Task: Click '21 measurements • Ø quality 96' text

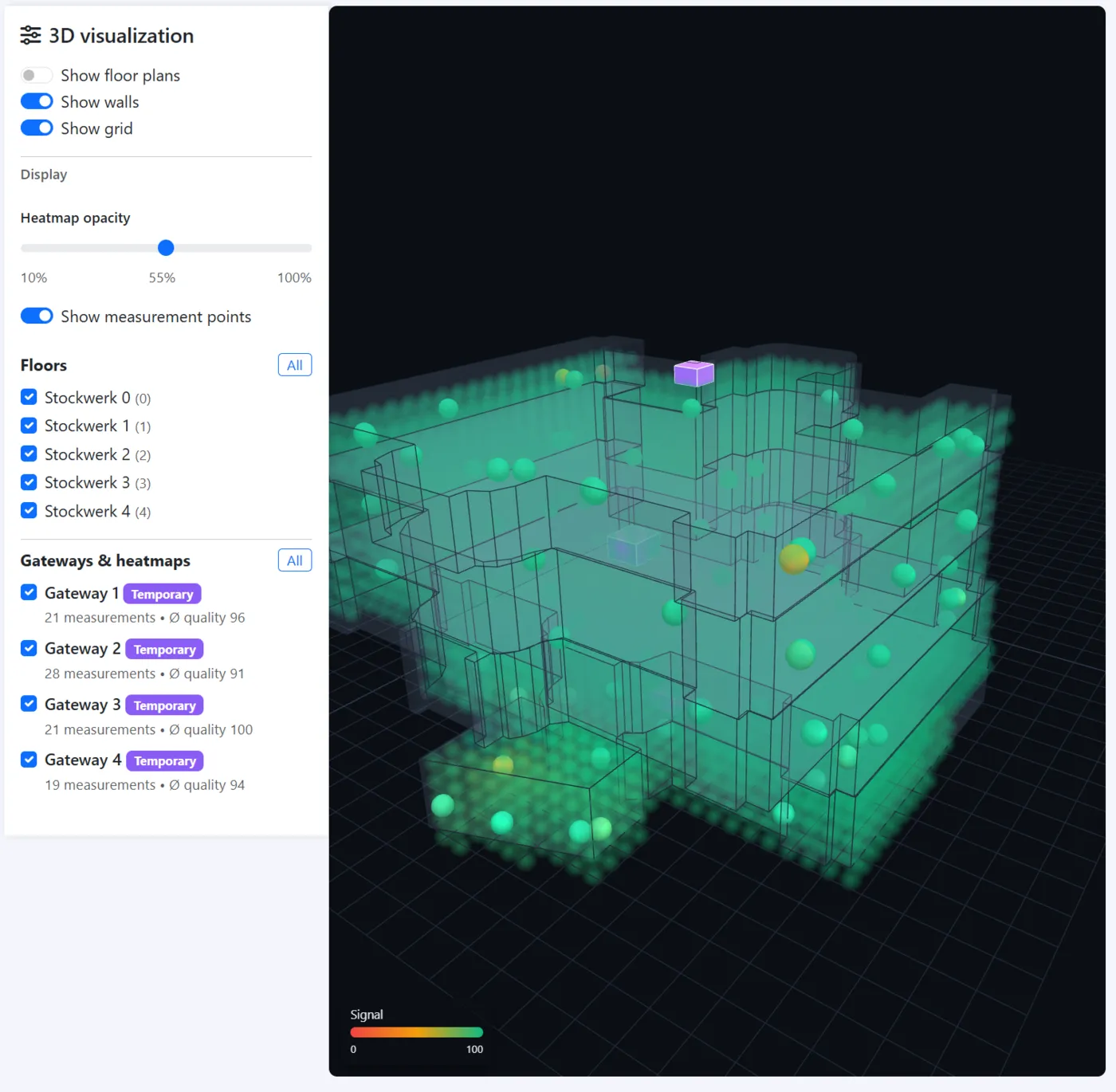Action: coord(144,618)
